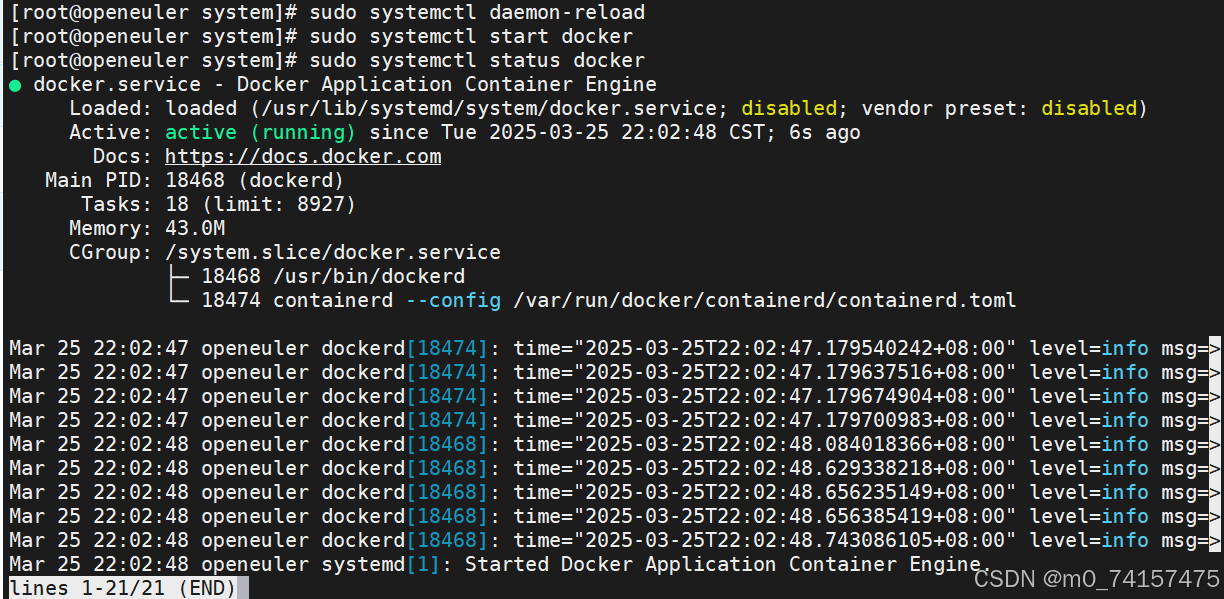Open the https://docs.docker.com link

click(x=303, y=157)
